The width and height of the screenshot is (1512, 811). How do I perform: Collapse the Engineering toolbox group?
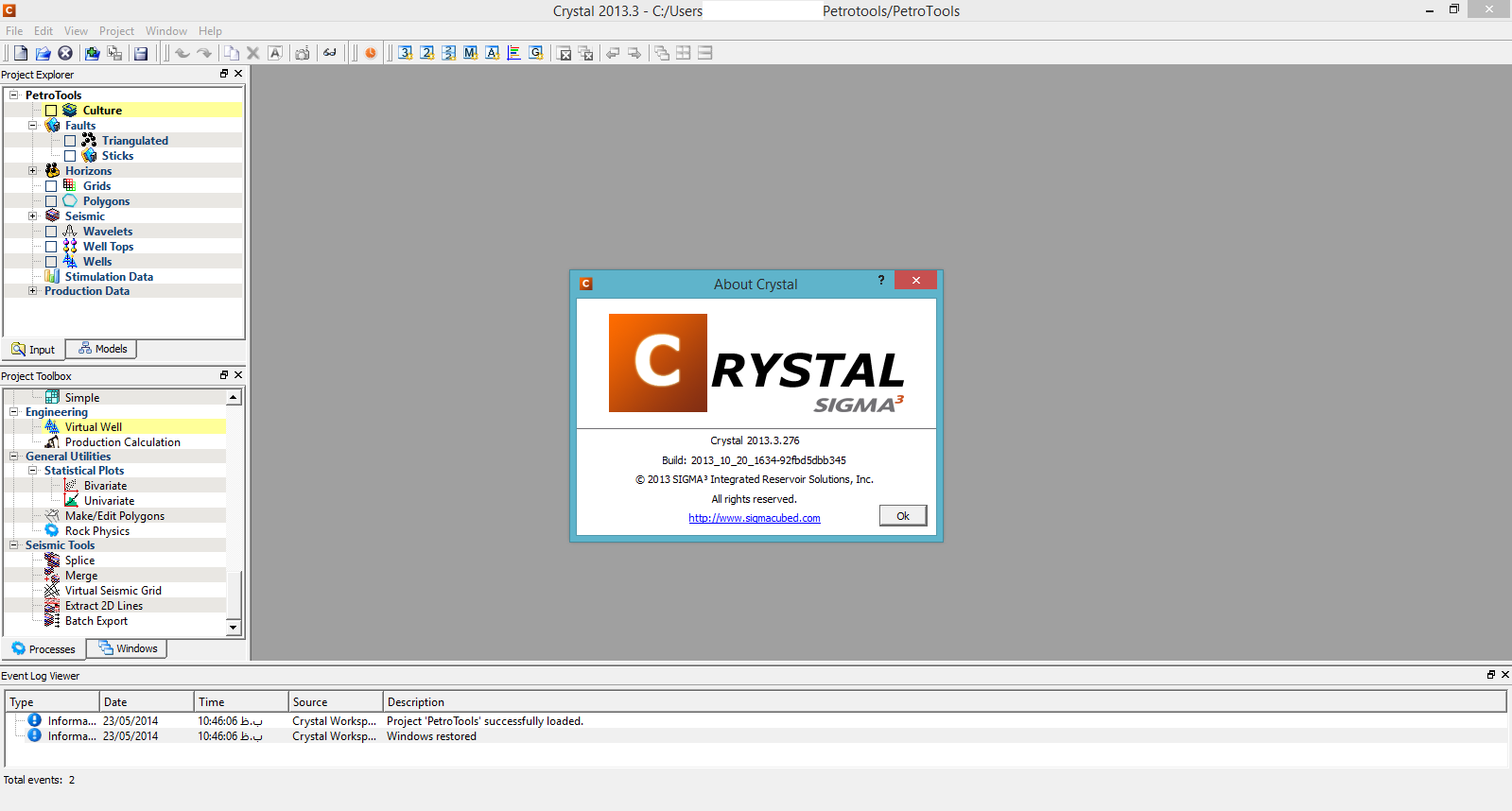[x=13, y=411]
